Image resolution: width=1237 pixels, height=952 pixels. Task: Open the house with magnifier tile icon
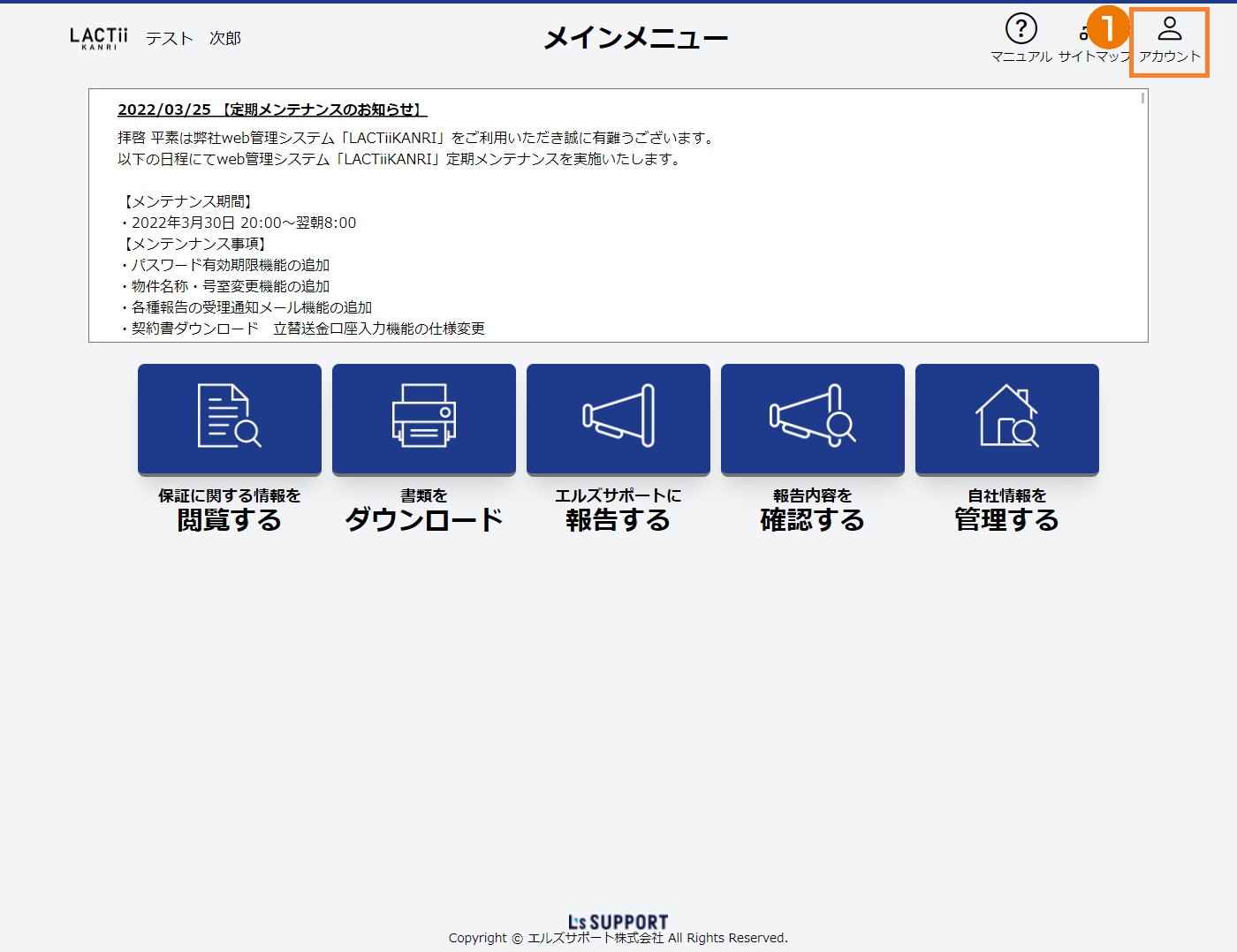tap(1007, 416)
